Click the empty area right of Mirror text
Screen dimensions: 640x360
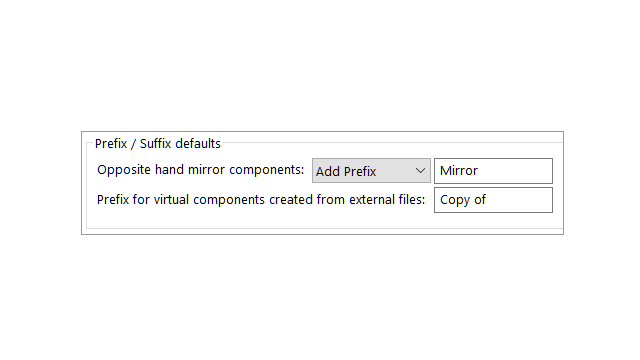tap(516, 171)
